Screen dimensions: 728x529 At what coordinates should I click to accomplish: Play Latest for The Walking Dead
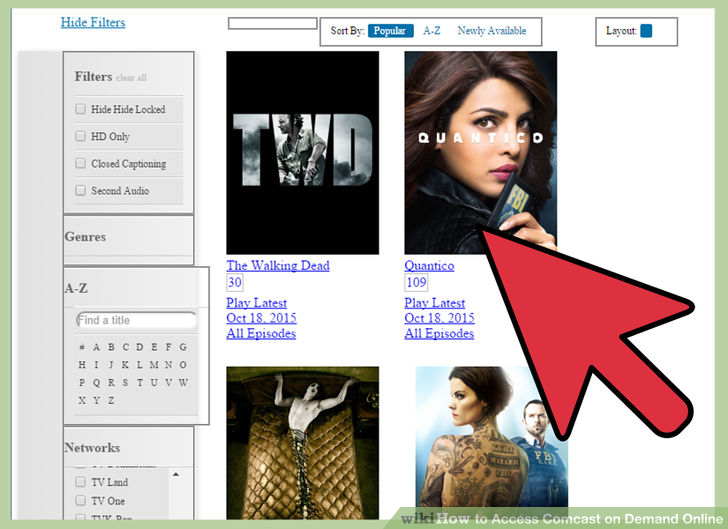[256, 303]
